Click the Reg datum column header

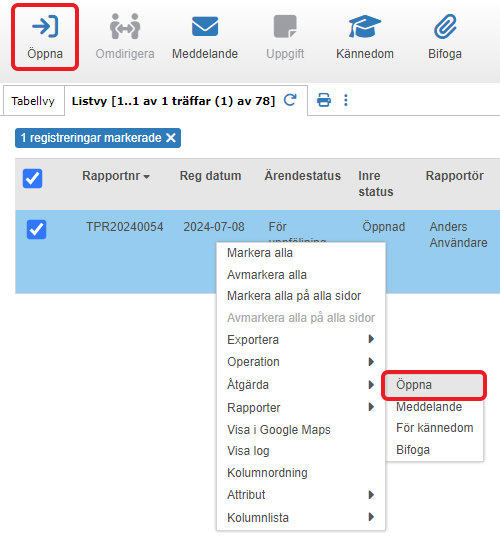pos(210,176)
